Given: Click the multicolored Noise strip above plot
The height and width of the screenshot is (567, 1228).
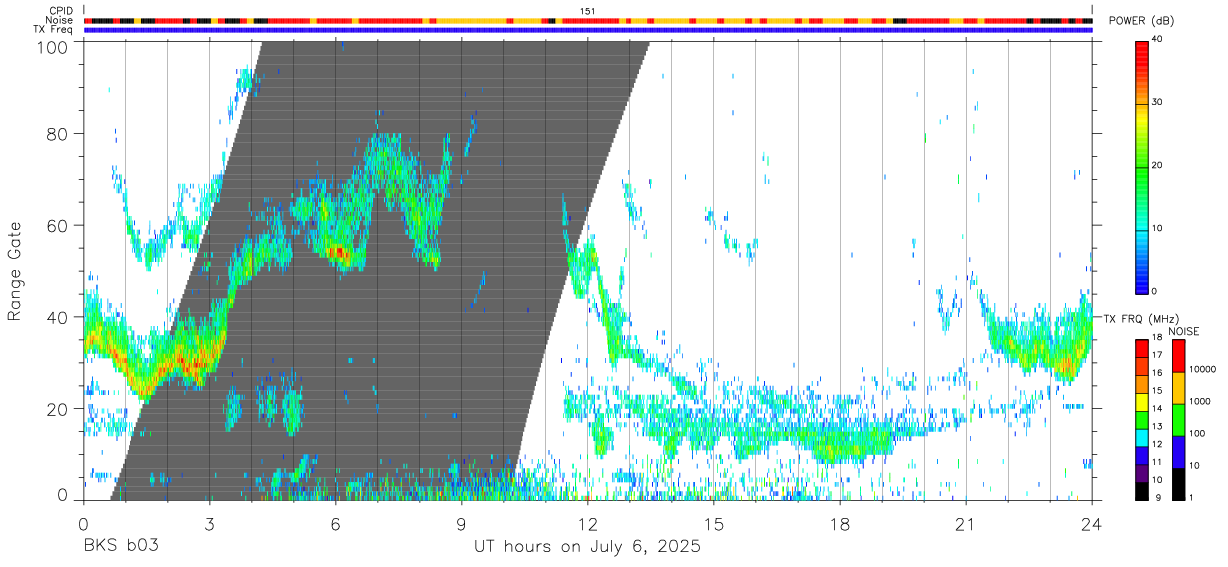Looking at the screenshot, I should [x=587, y=20].
